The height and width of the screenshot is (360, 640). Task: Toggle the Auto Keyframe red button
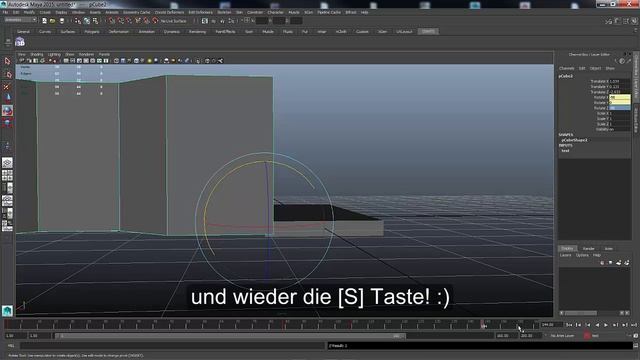coord(587,336)
